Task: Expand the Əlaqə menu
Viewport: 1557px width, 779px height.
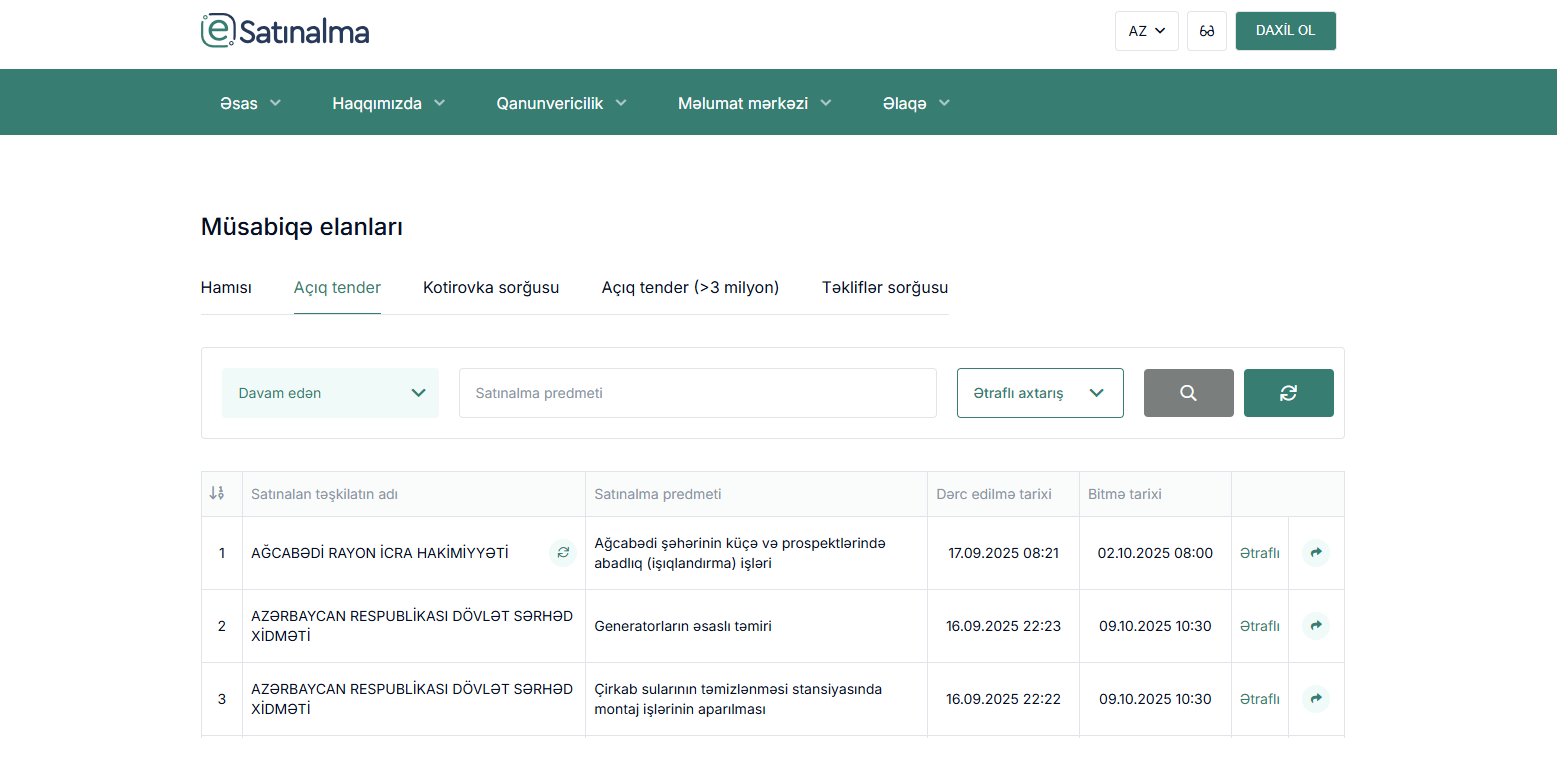Action: 916,103
